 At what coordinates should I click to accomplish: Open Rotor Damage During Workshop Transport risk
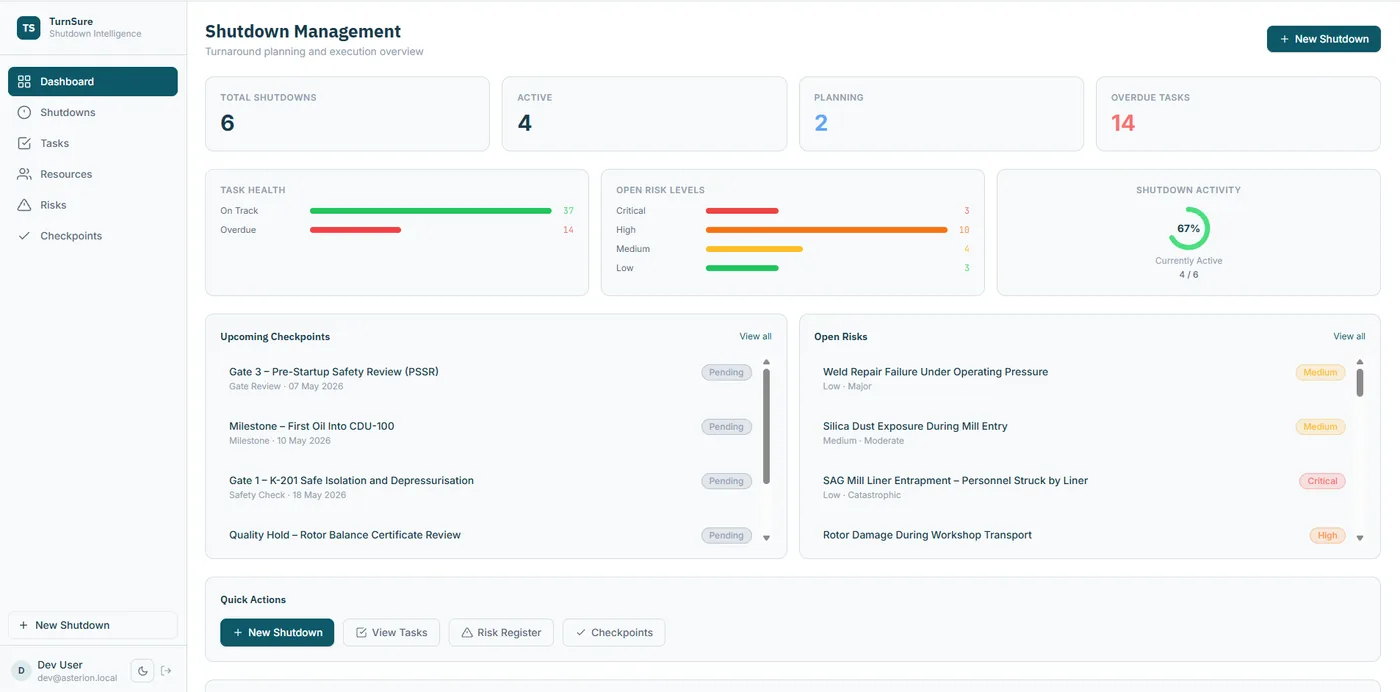[1083, 536]
